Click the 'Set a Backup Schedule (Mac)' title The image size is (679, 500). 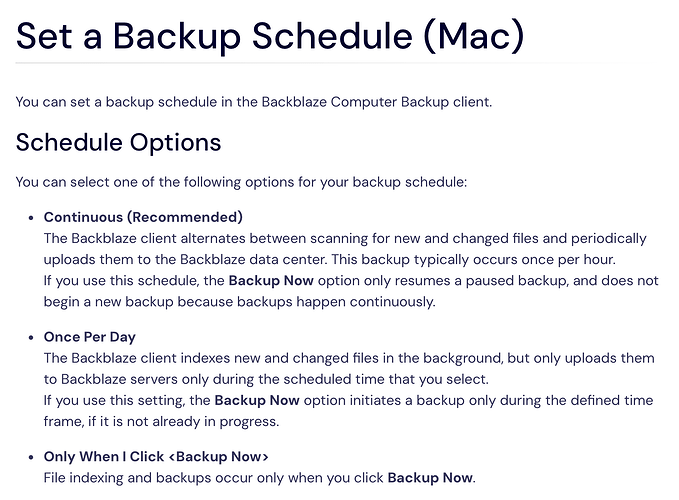[x=270, y=37]
